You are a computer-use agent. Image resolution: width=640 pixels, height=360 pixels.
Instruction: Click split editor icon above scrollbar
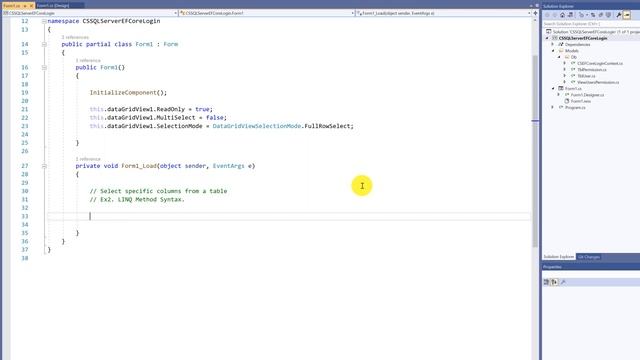536,13
